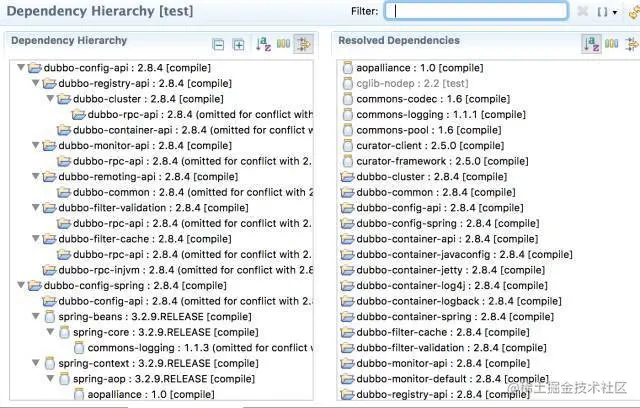Image resolution: width=640 pixels, height=408 pixels.
Task: Select commons-logging 1.1.1 in Resolved Dependencies
Action: pos(433,115)
